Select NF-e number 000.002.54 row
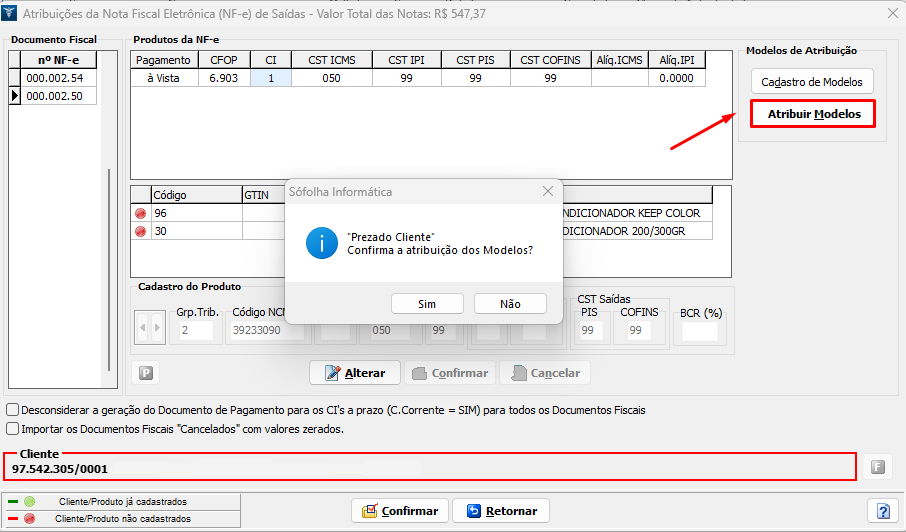Image resolution: width=906 pixels, height=532 pixels. coord(54,78)
